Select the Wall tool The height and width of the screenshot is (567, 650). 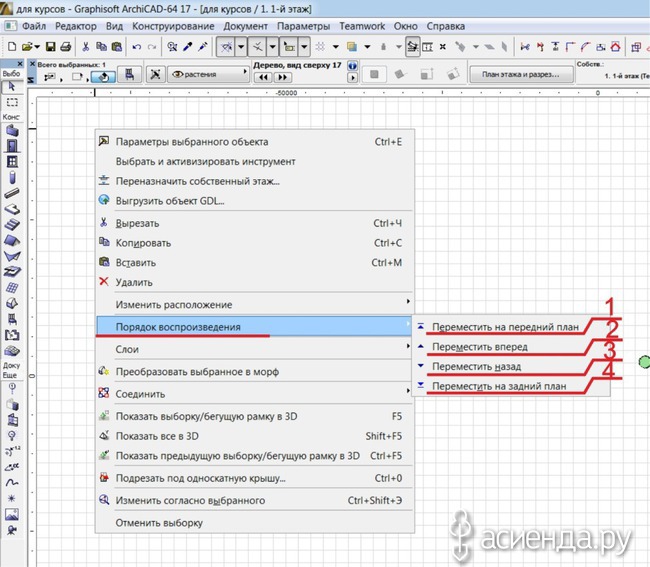point(12,131)
